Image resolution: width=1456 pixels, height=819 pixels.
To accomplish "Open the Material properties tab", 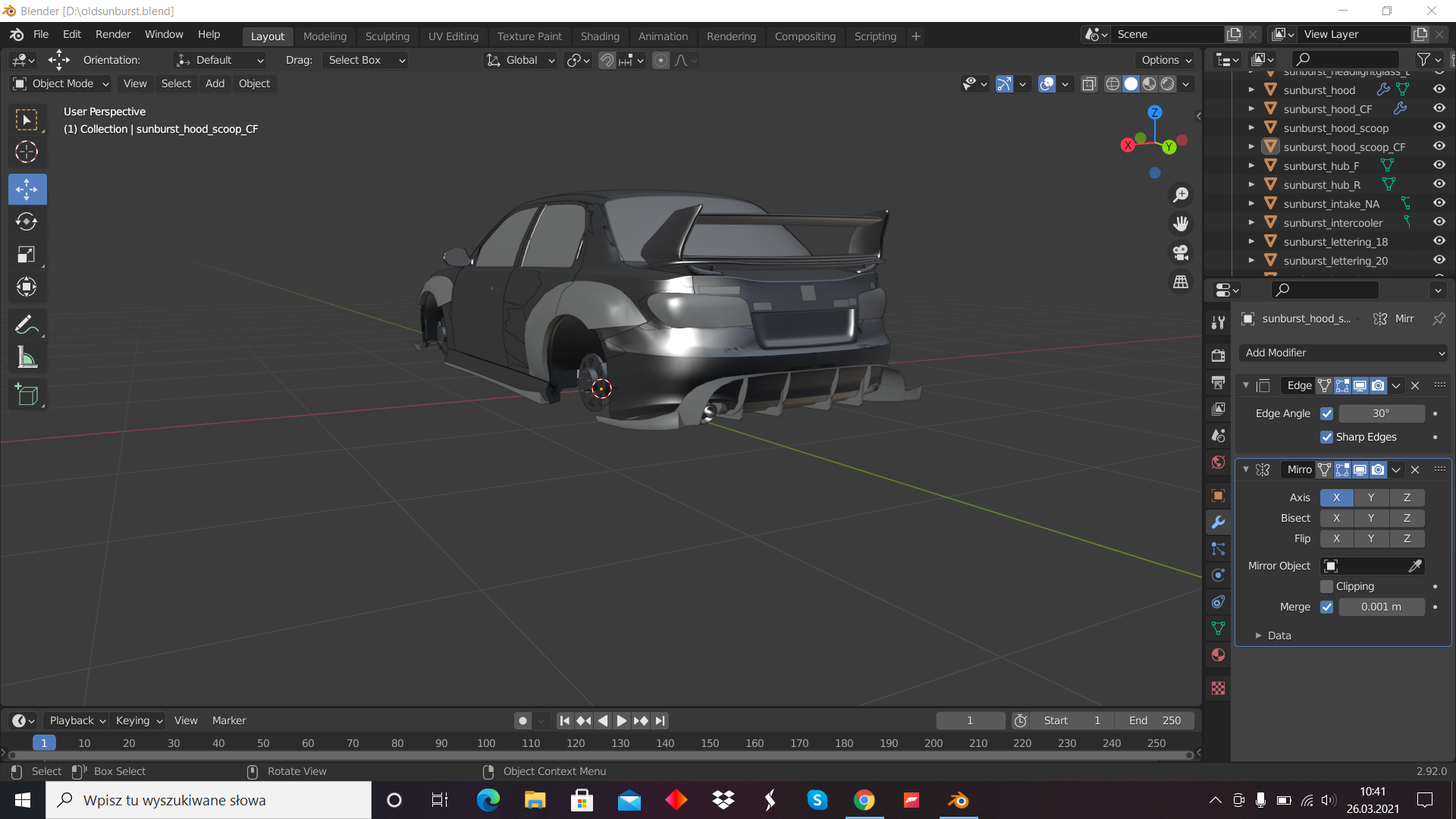I will pyautogui.click(x=1218, y=654).
